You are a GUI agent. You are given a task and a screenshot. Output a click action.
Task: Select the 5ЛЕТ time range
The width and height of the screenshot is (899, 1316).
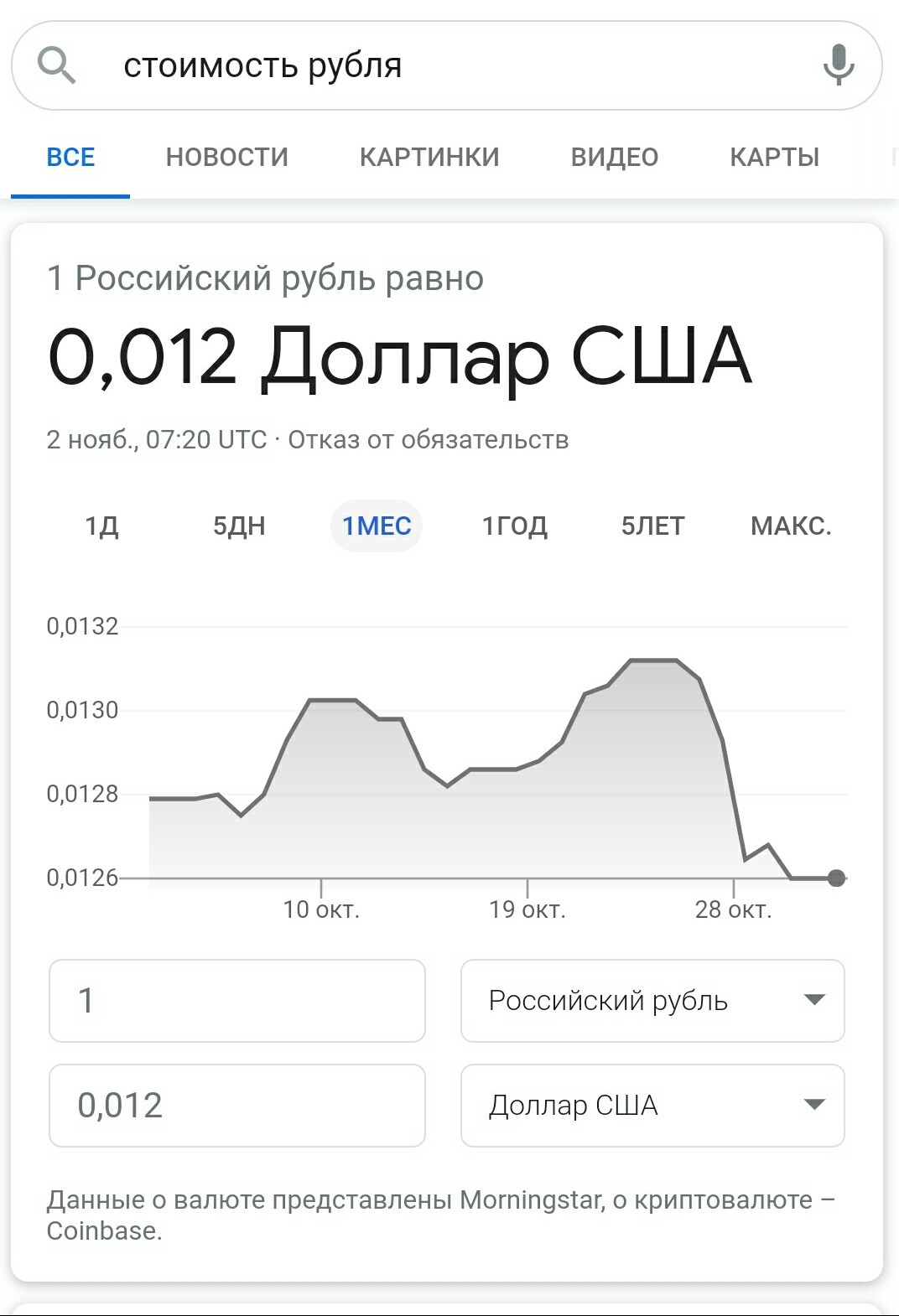[x=653, y=526]
